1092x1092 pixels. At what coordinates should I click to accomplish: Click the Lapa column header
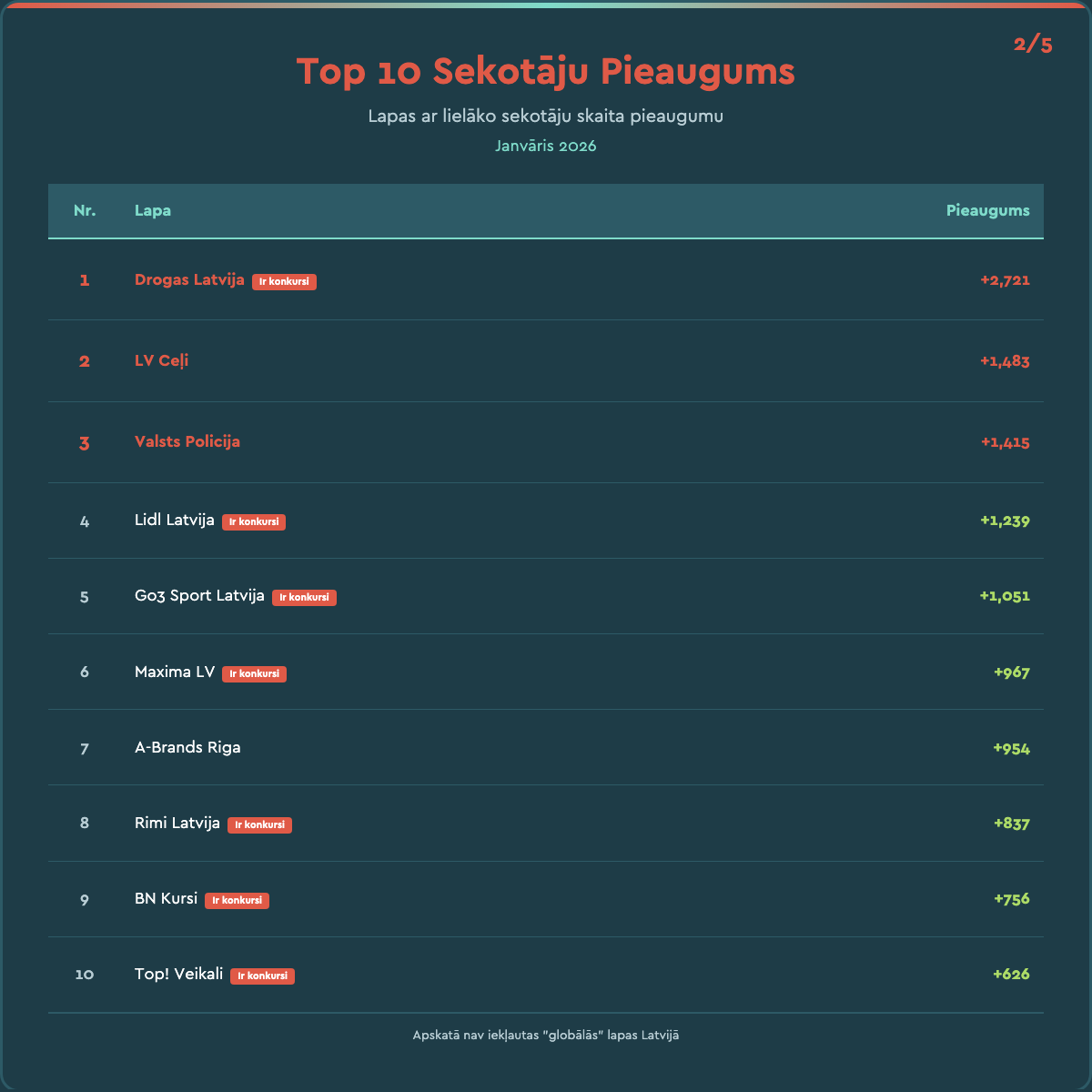click(153, 210)
